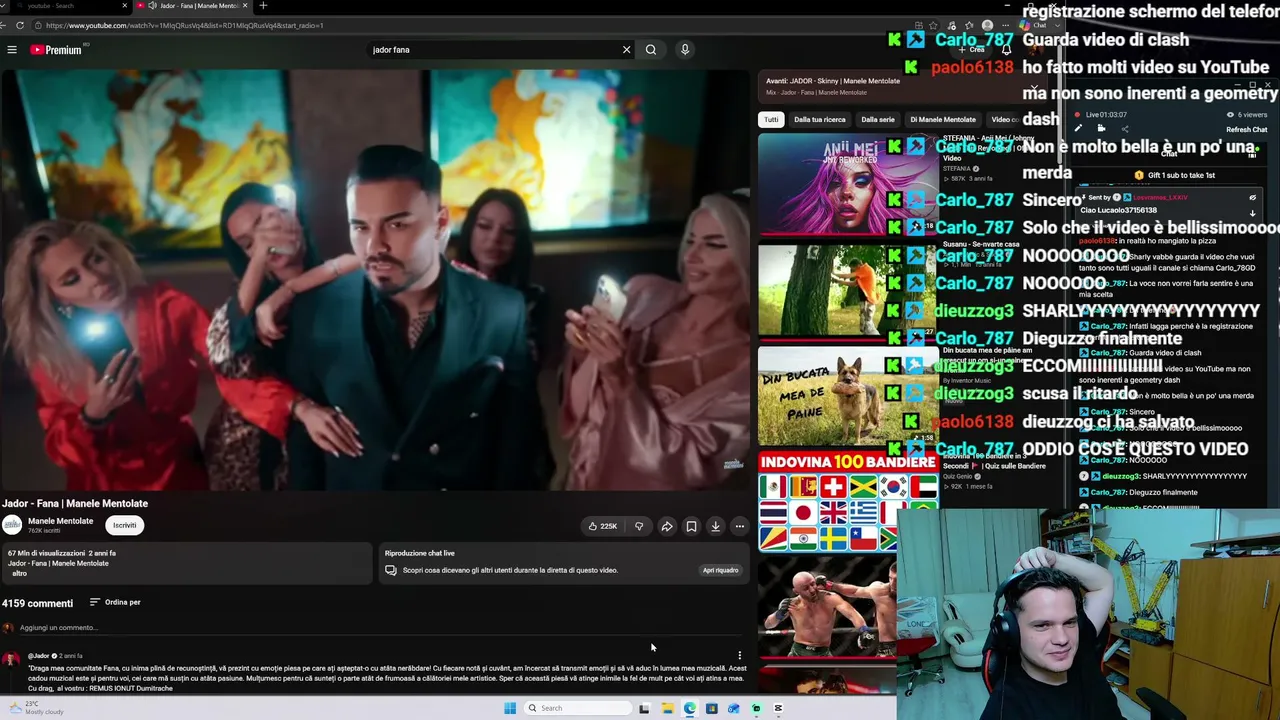Screen dimensions: 1280x720
Task: Open more actions menu under the video
Action: 740,526
